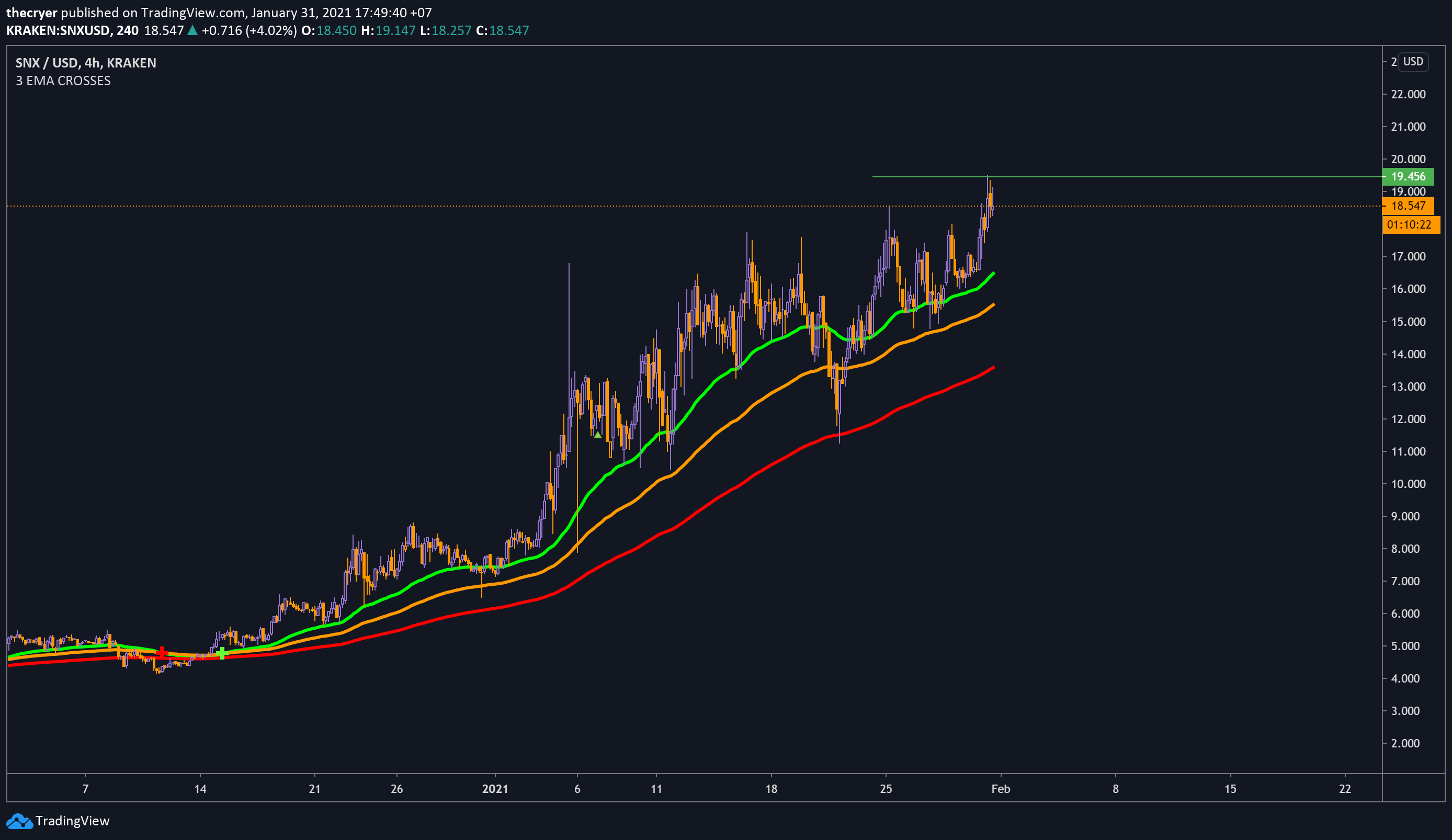Click the 6.000 price axis label
Image resolution: width=1452 pixels, height=840 pixels.
[1406, 614]
